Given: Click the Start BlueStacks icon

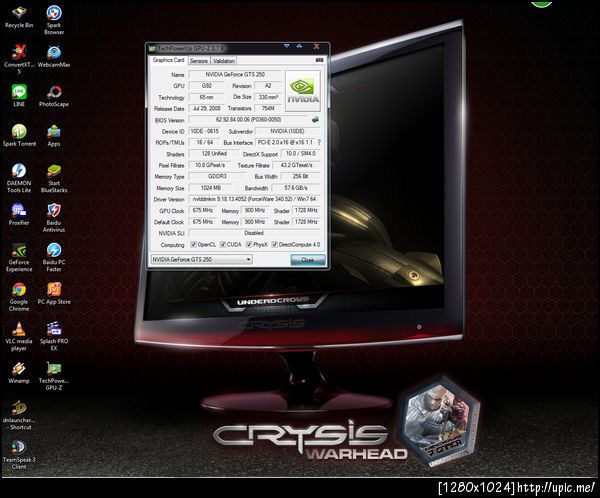Looking at the screenshot, I should tap(54, 178).
